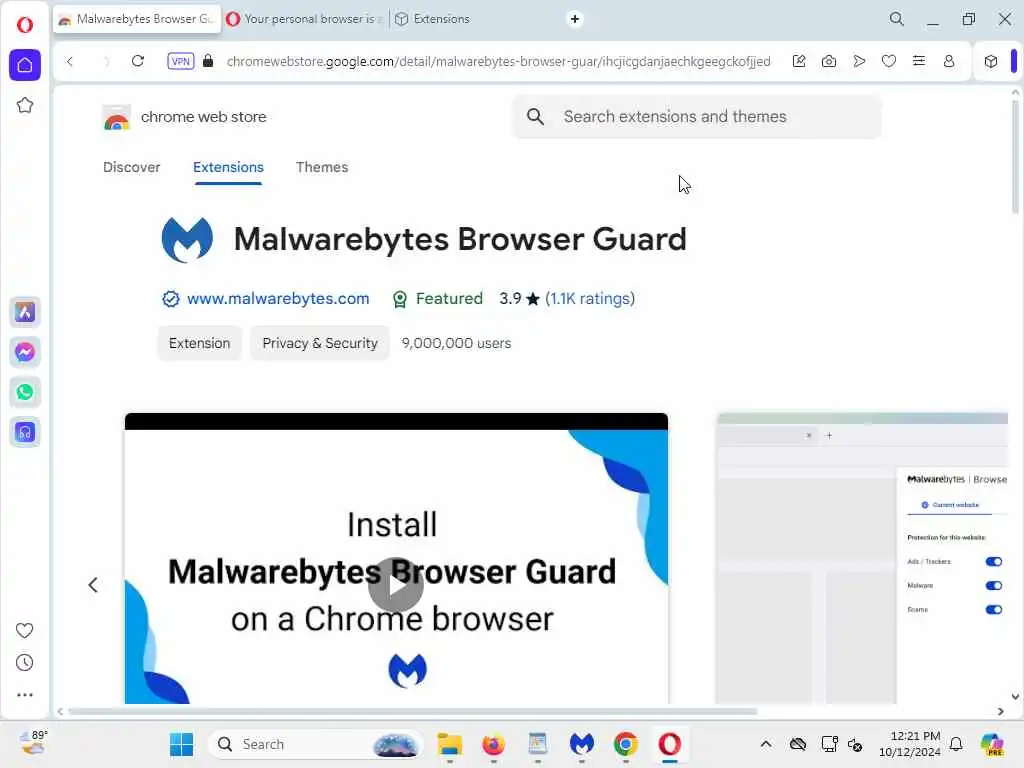The image size is (1024, 768).
Task: Go back with the back arrow
Action: tap(70, 61)
